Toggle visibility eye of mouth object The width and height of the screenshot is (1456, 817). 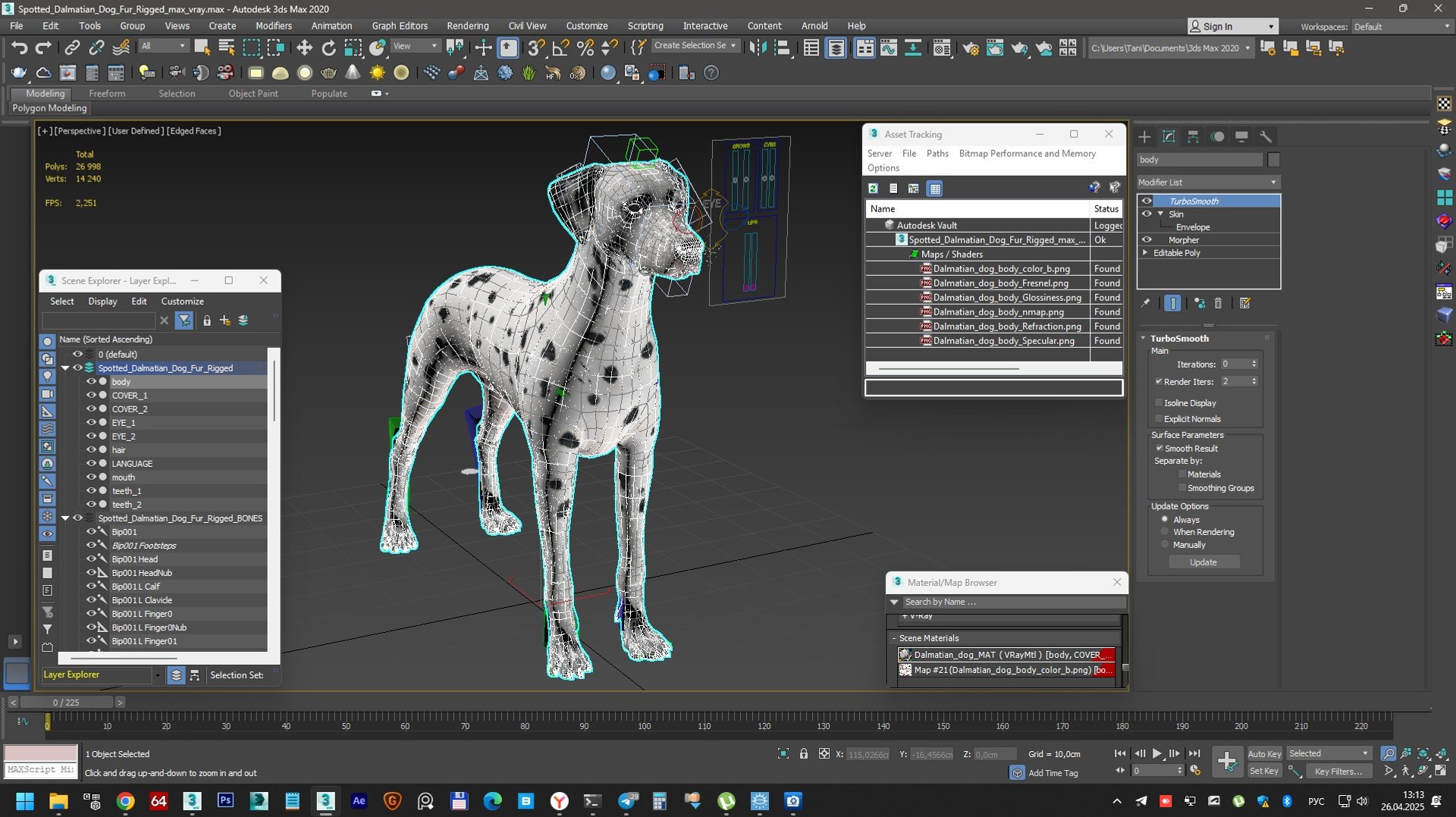91,477
